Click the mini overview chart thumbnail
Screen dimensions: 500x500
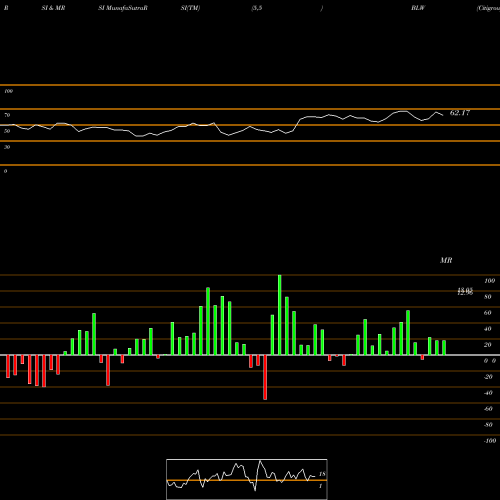coord(247,479)
